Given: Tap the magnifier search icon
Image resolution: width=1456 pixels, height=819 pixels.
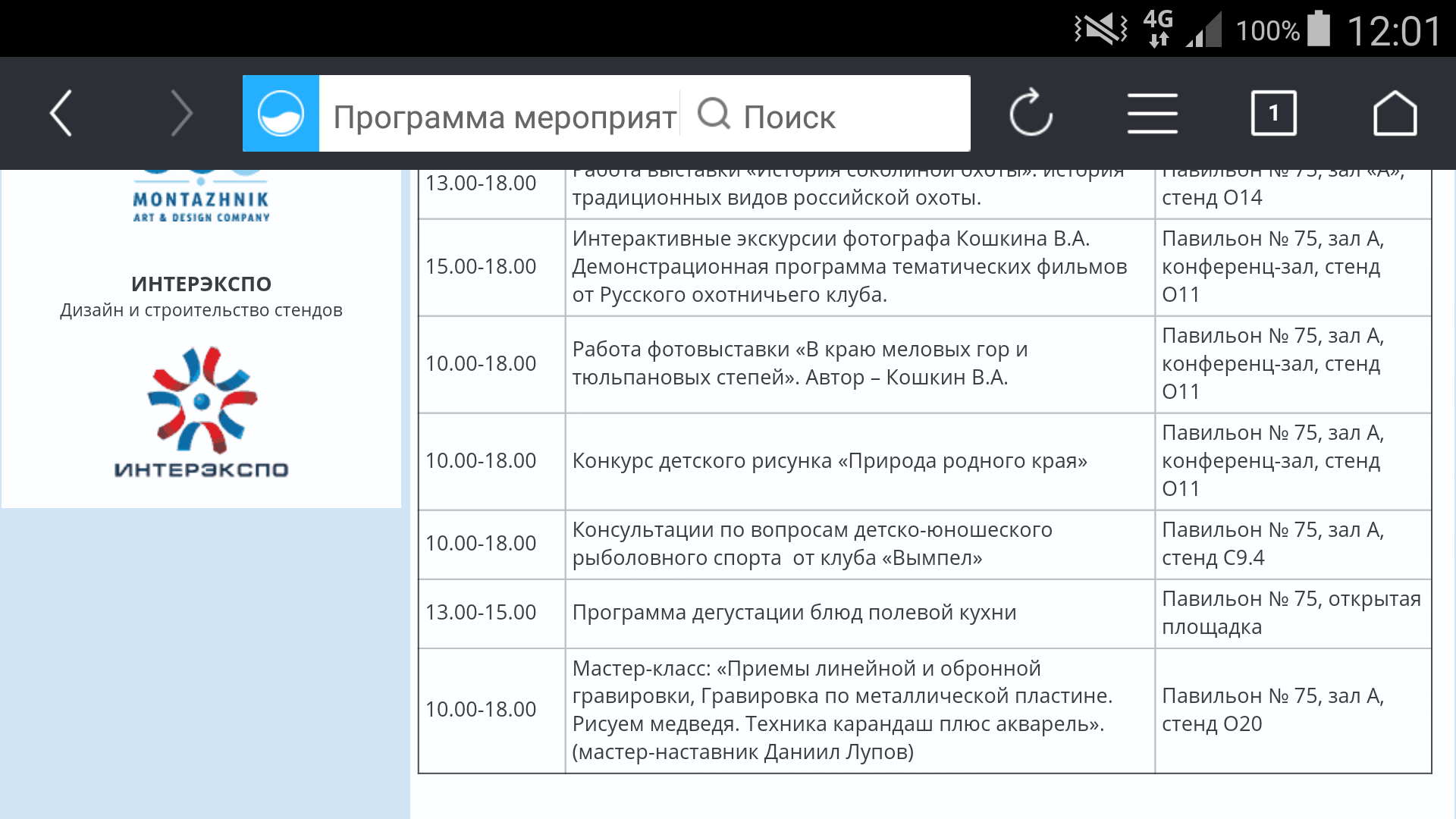Looking at the screenshot, I should pyautogui.click(x=714, y=115).
